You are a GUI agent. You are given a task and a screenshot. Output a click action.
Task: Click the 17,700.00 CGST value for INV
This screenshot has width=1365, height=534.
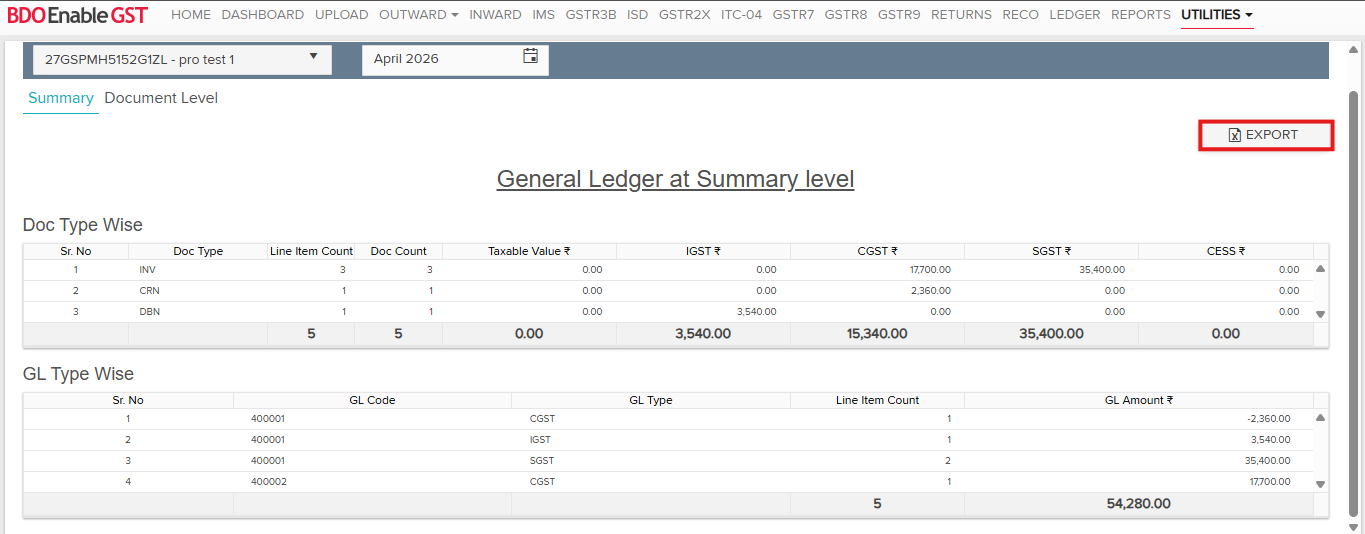click(930, 270)
